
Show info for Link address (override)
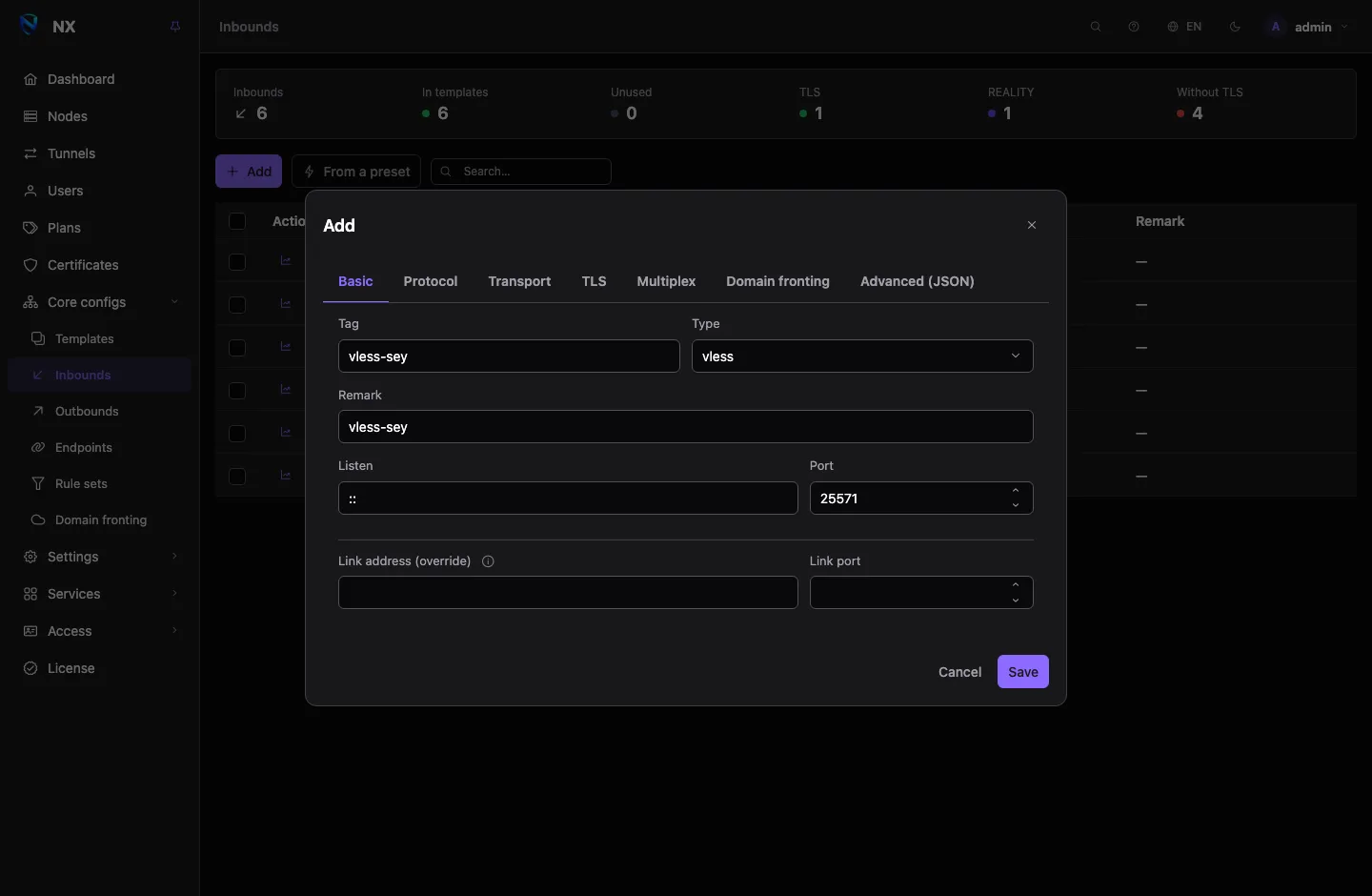tap(488, 561)
